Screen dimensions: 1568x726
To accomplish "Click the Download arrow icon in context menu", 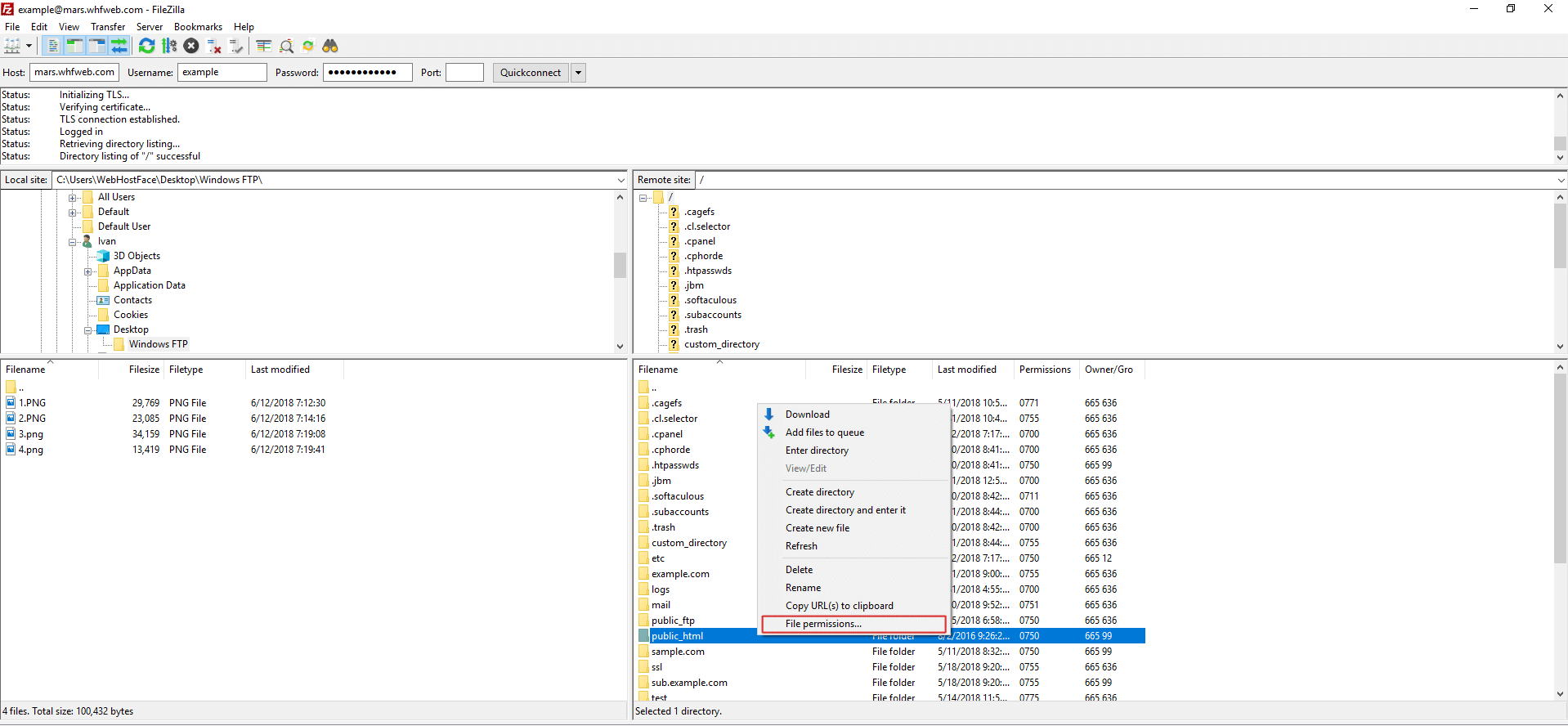I will pyautogui.click(x=768, y=415).
